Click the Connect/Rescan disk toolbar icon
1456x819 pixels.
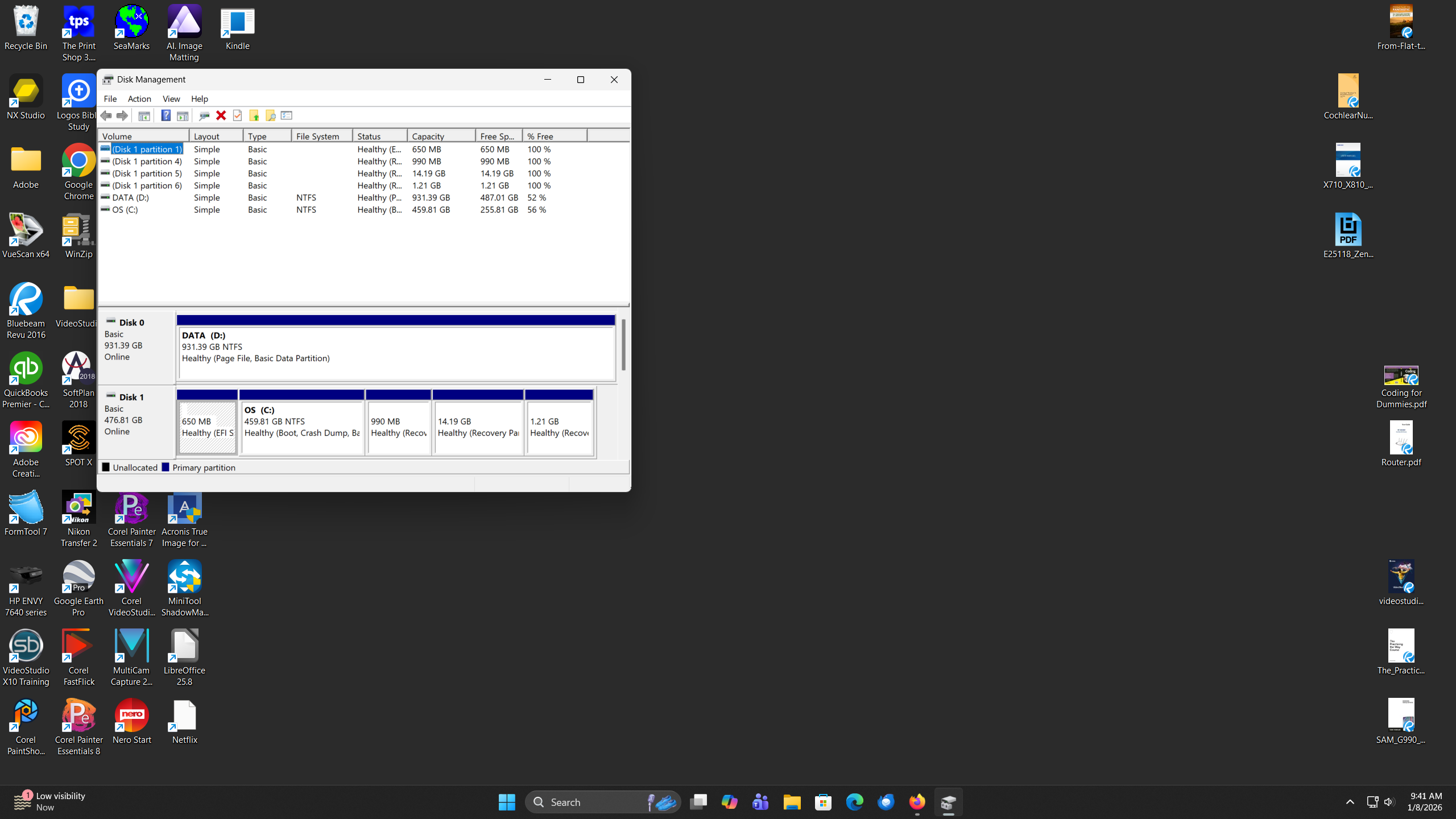coord(204,115)
